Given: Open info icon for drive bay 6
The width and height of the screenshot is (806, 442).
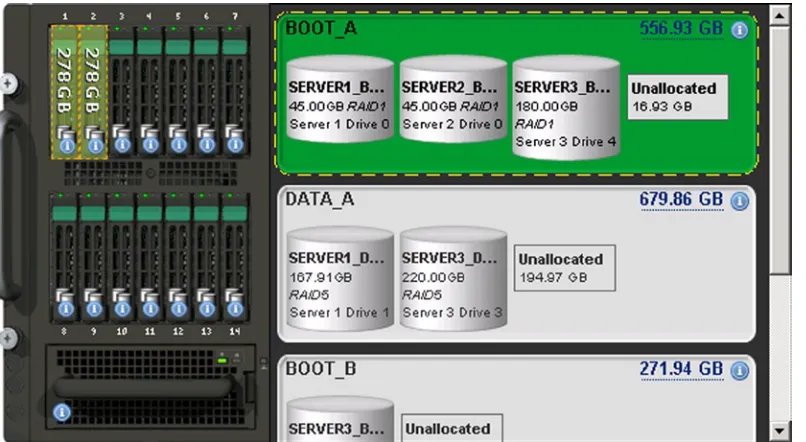Looking at the screenshot, I should point(207,144).
